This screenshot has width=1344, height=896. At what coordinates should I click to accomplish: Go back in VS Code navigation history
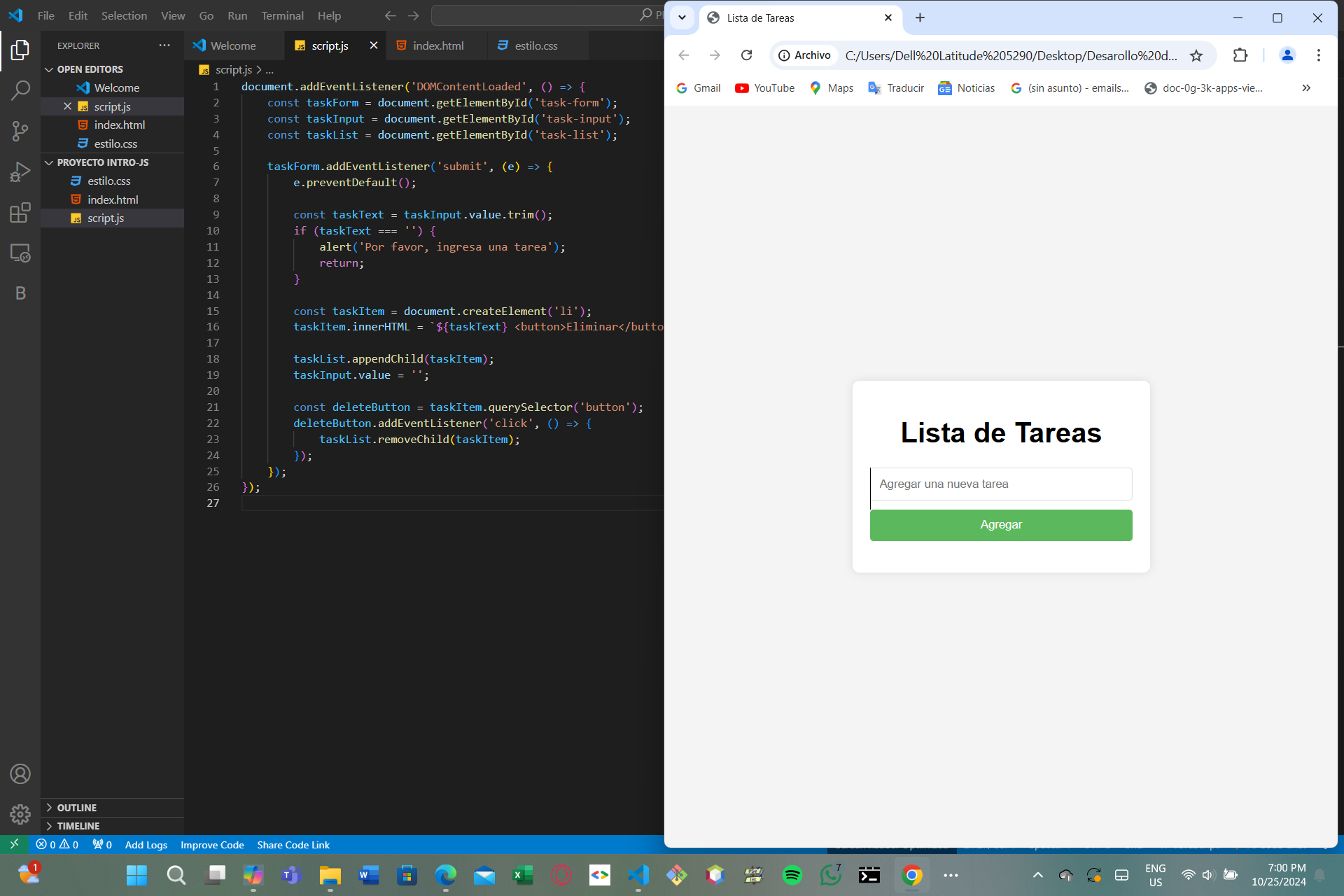390,15
